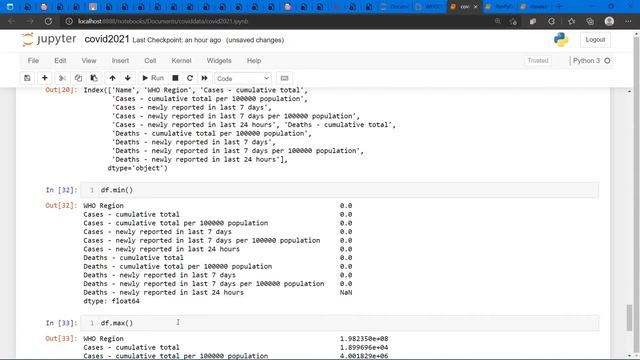The width and height of the screenshot is (640, 360).
Task: Click the Trusted notebook indicator
Action: point(538,60)
